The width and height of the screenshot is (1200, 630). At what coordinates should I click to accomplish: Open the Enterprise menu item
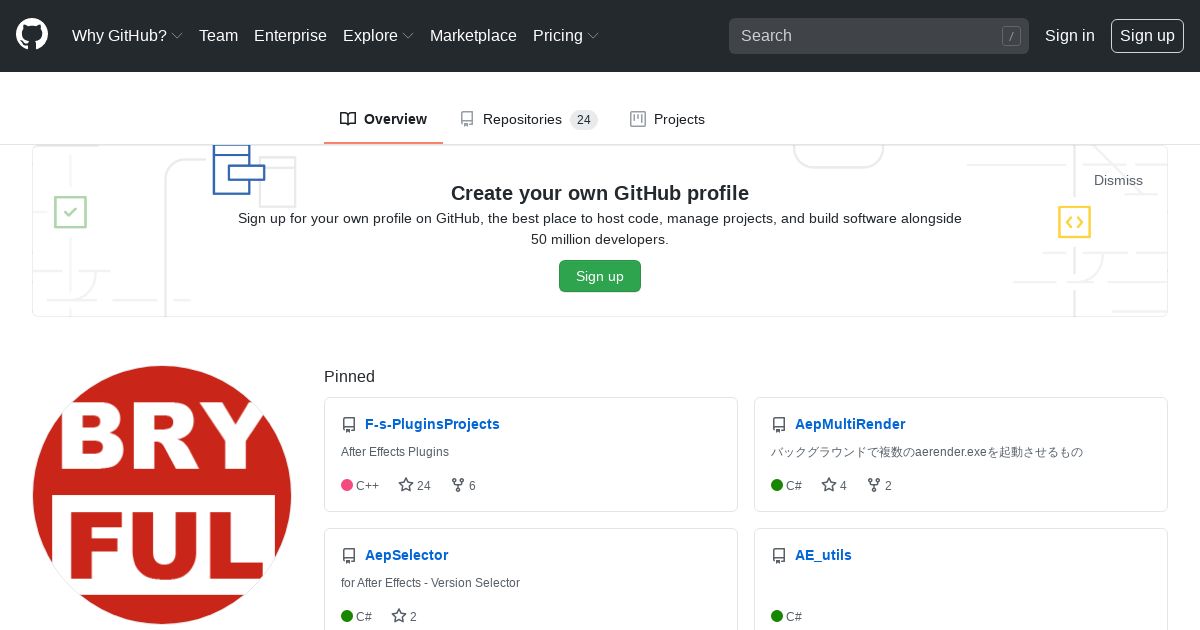[x=290, y=35]
